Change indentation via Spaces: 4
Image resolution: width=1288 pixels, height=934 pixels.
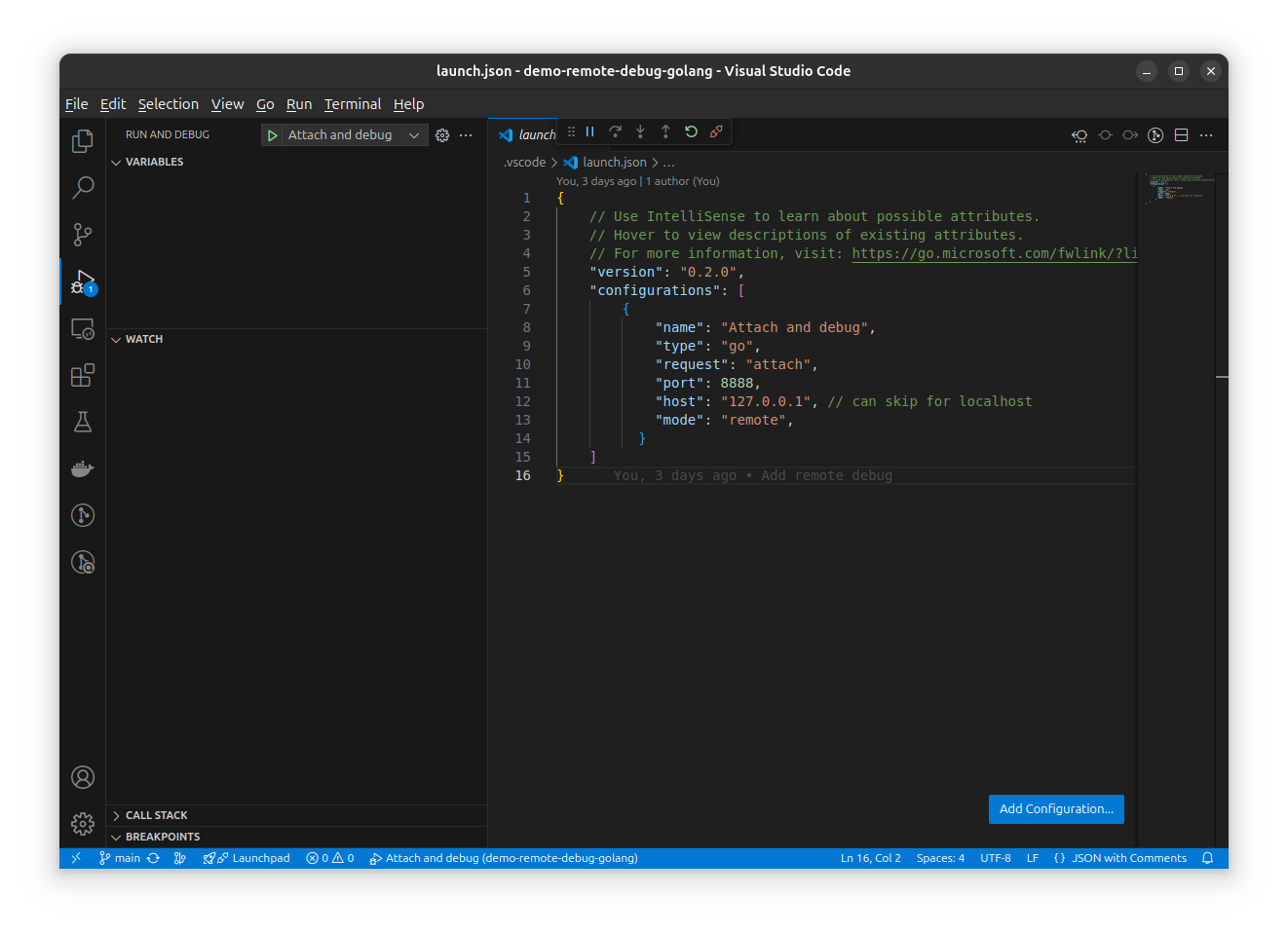pos(940,858)
